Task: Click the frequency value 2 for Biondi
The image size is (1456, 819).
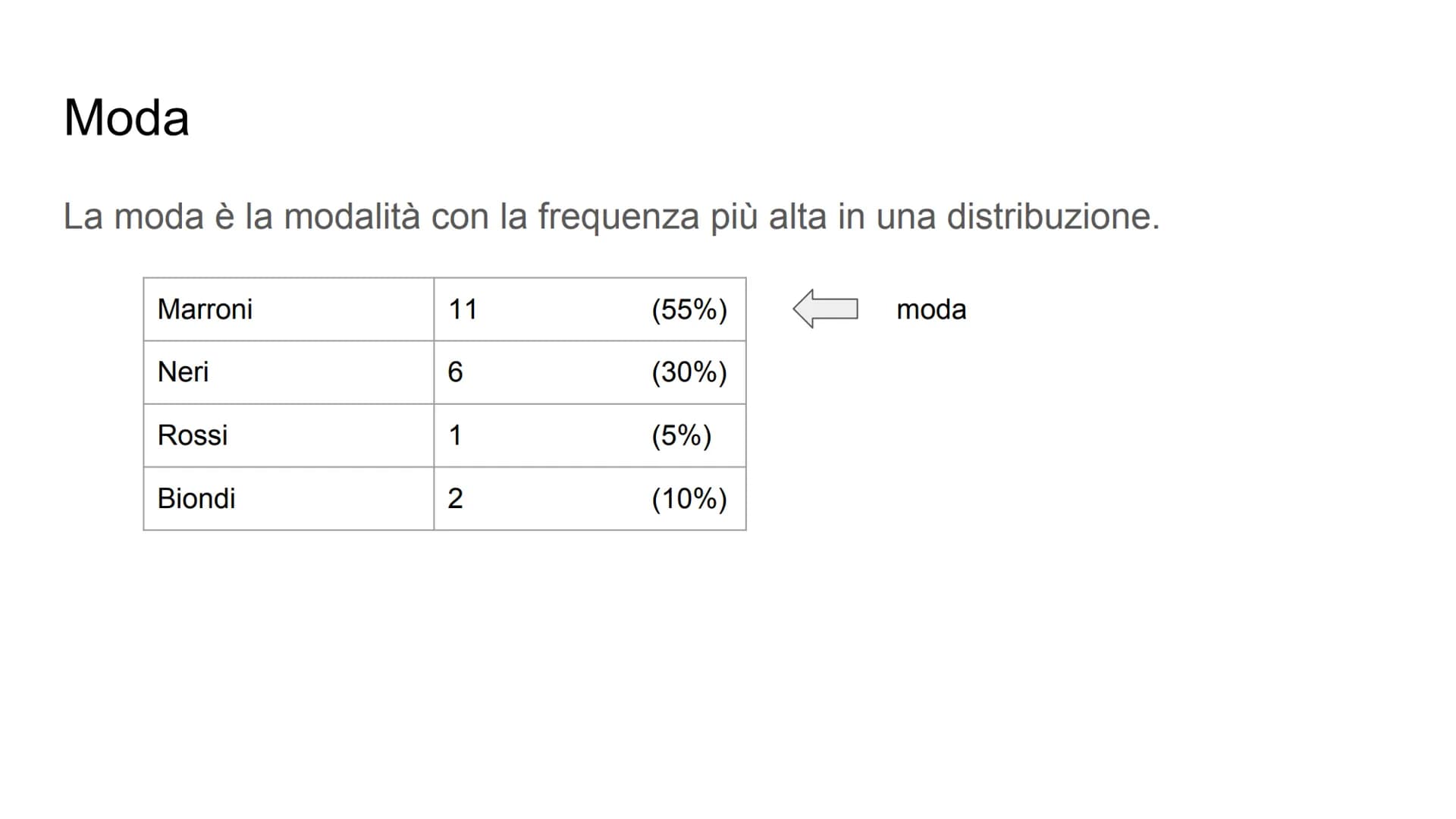Action: (x=455, y=498)
